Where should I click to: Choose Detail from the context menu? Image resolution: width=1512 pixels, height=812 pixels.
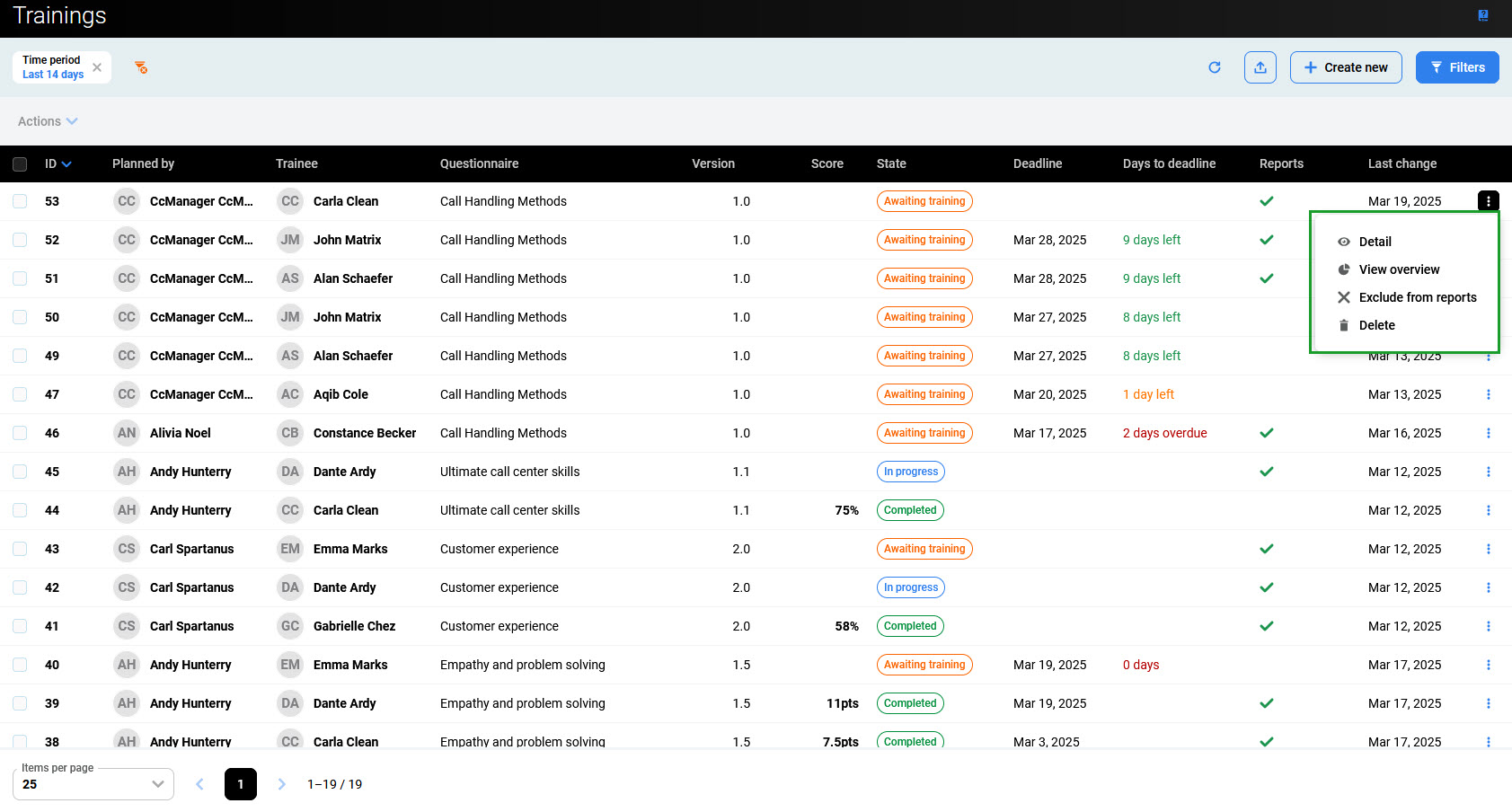(1375, 242)
